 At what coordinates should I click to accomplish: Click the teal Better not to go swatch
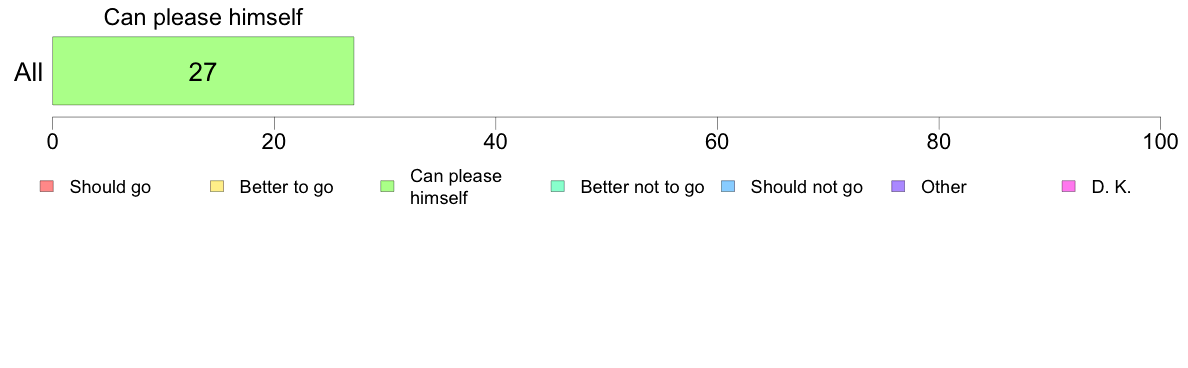[x=557, y=186]
